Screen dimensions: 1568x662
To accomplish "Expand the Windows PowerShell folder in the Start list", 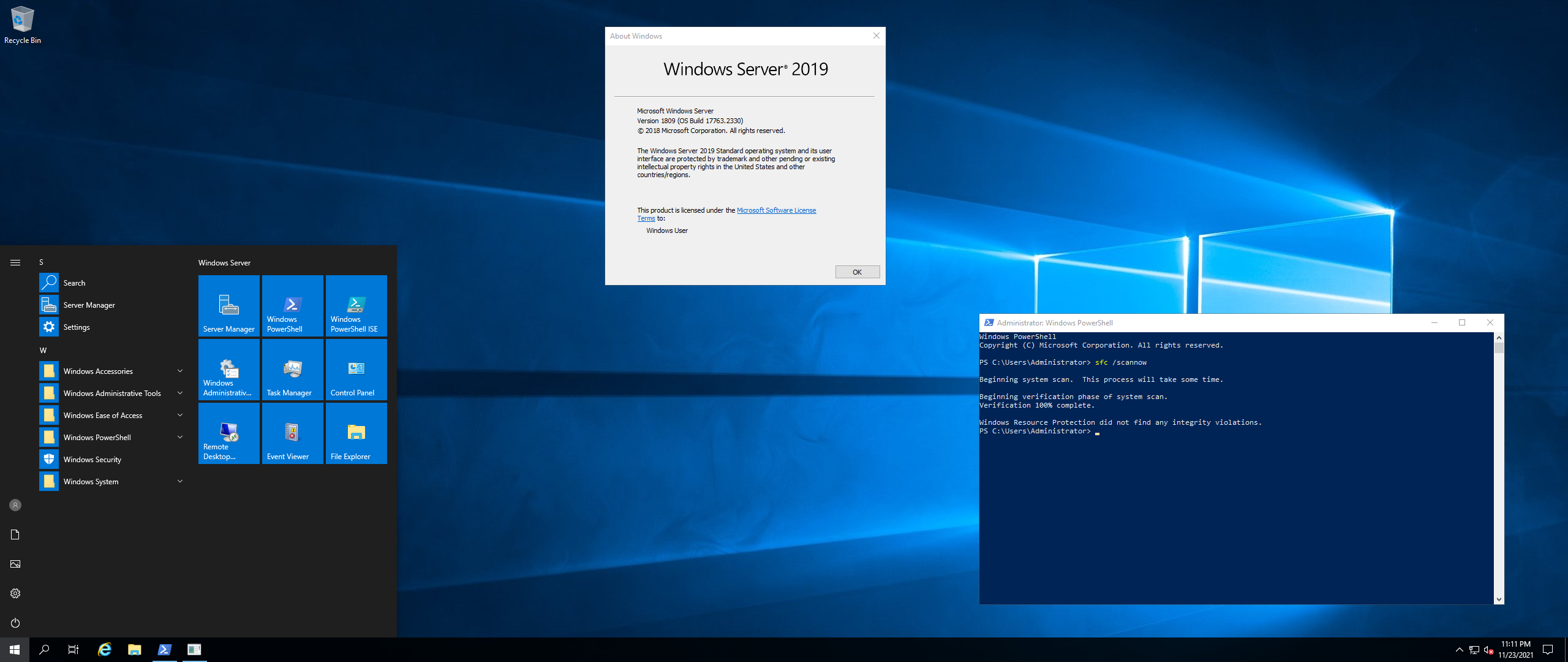I will click(x=113, y=437).
